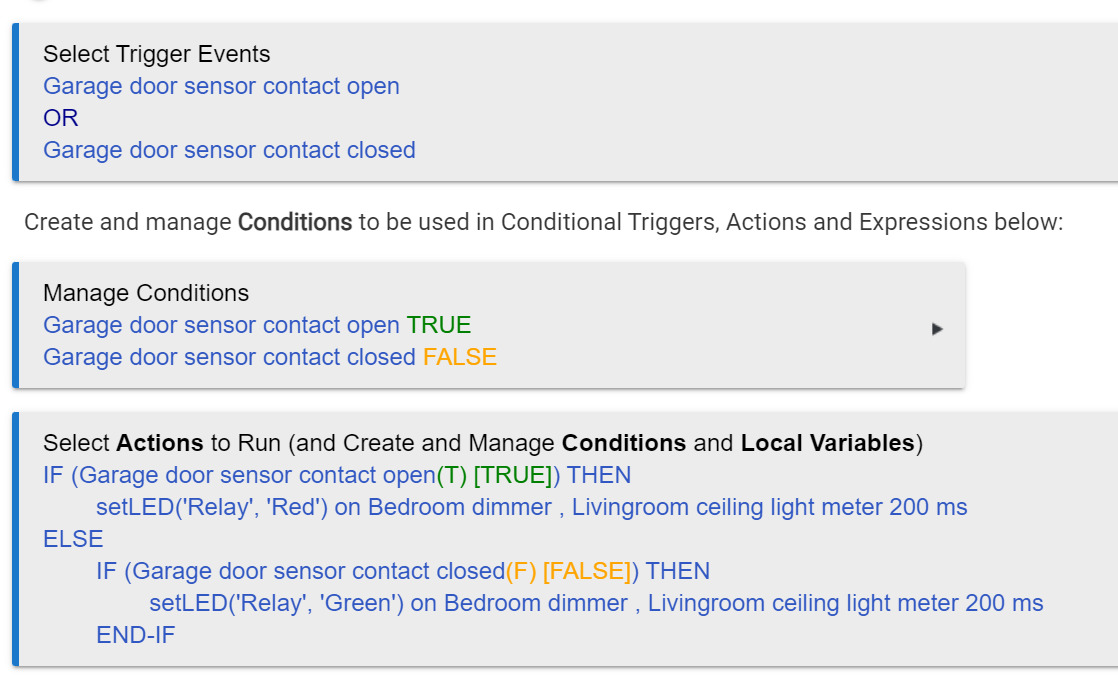Image resolution: width=1118 pixels, height=681 pixels.
Task: Click the bold Conditions word in the description
Action: 294,222
